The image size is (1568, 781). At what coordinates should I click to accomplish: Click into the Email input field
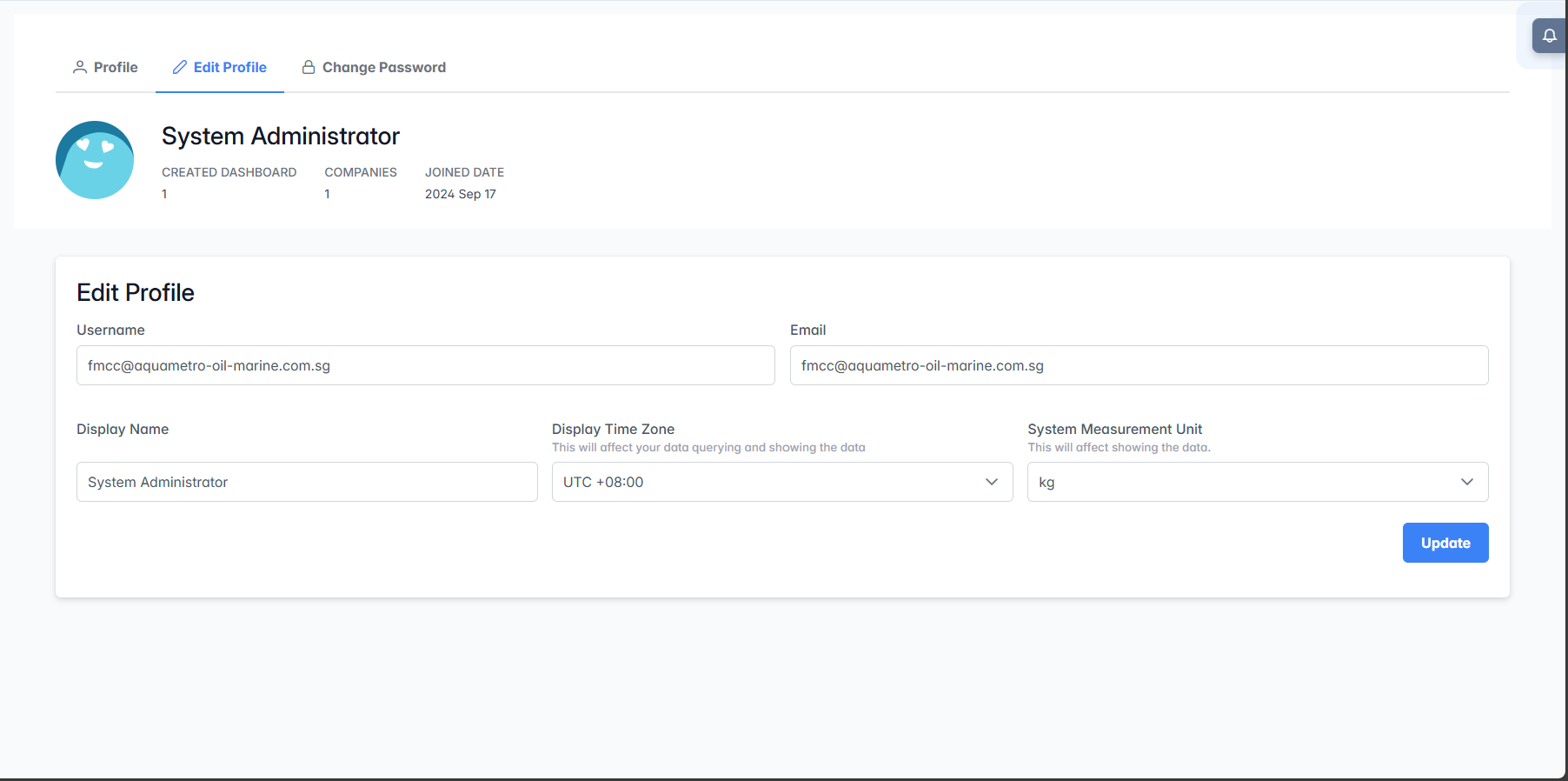click(1139, 365)
